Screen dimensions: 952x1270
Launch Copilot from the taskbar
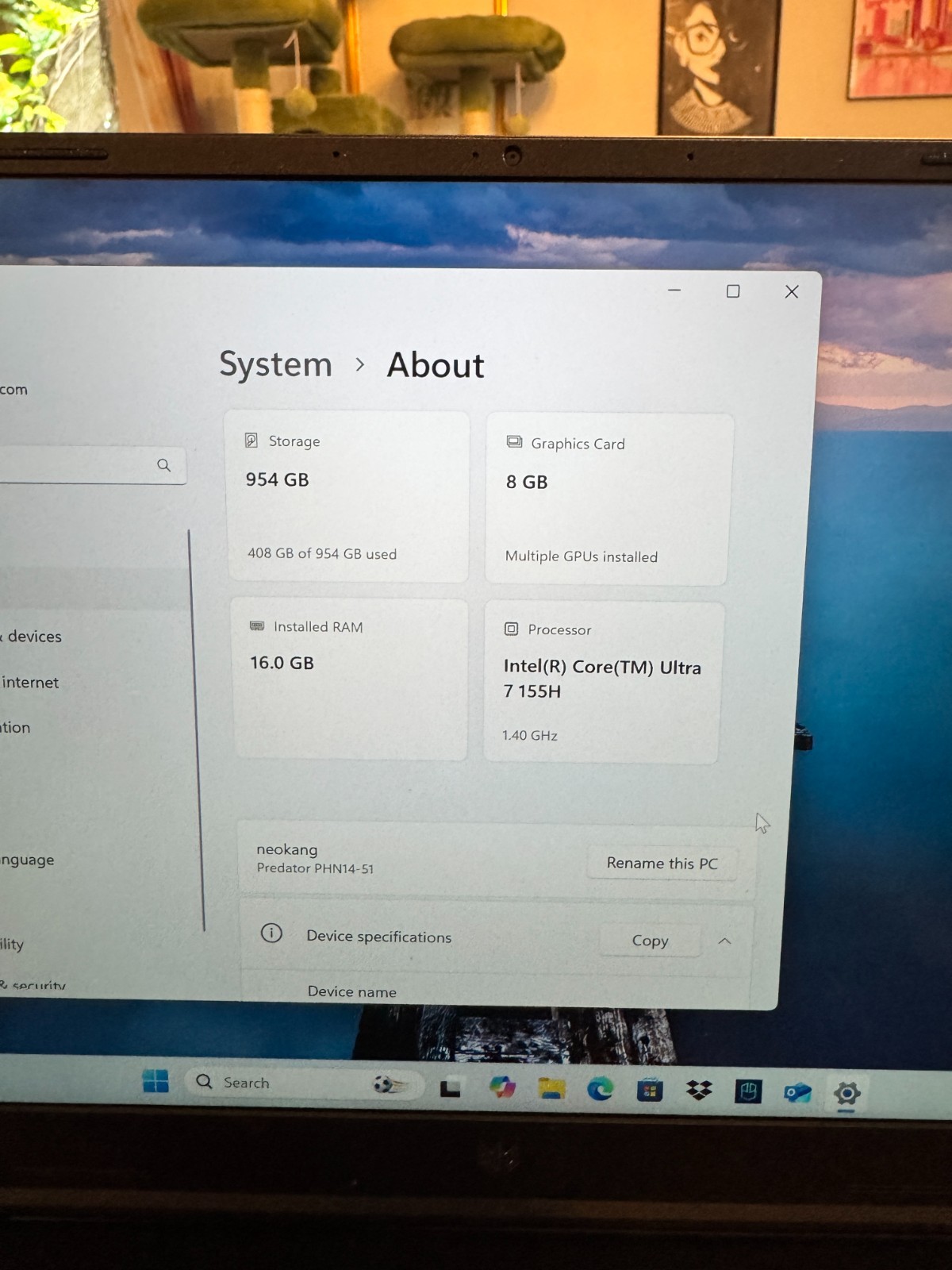[501, 1087]
